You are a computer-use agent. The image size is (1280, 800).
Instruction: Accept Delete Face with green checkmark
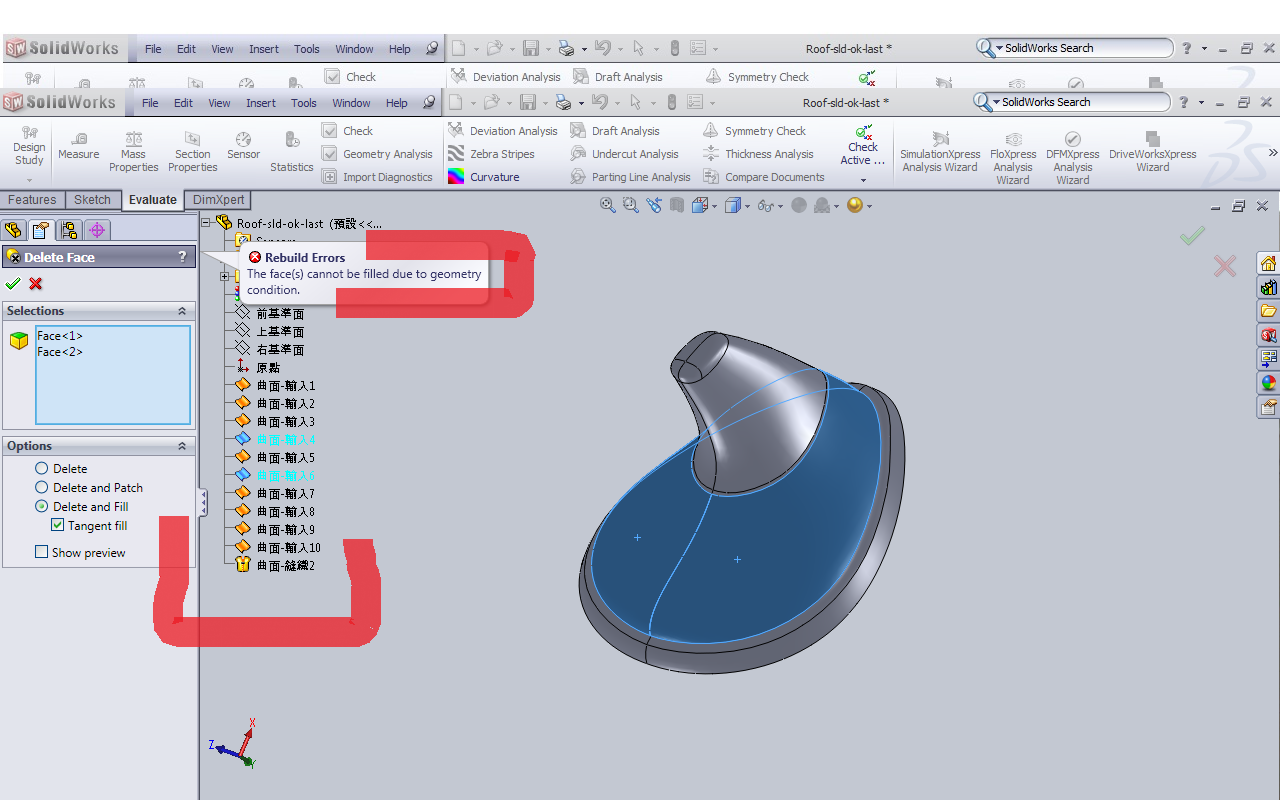pyautogui.click(x=13, y=283)
